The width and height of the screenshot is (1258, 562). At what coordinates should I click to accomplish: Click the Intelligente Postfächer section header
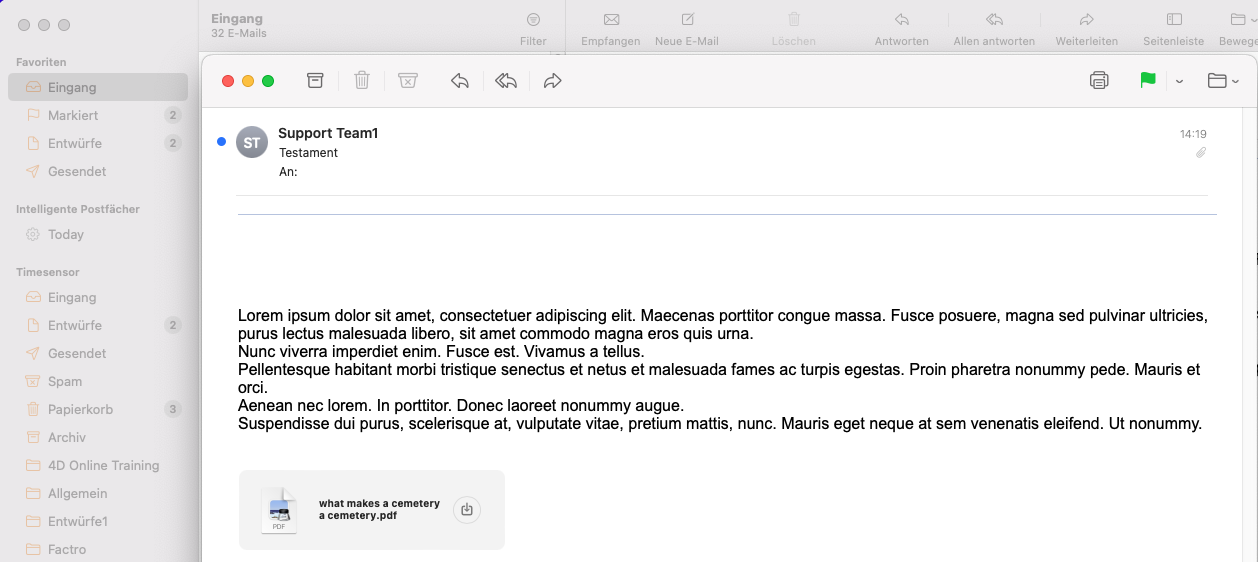(78, 209)
